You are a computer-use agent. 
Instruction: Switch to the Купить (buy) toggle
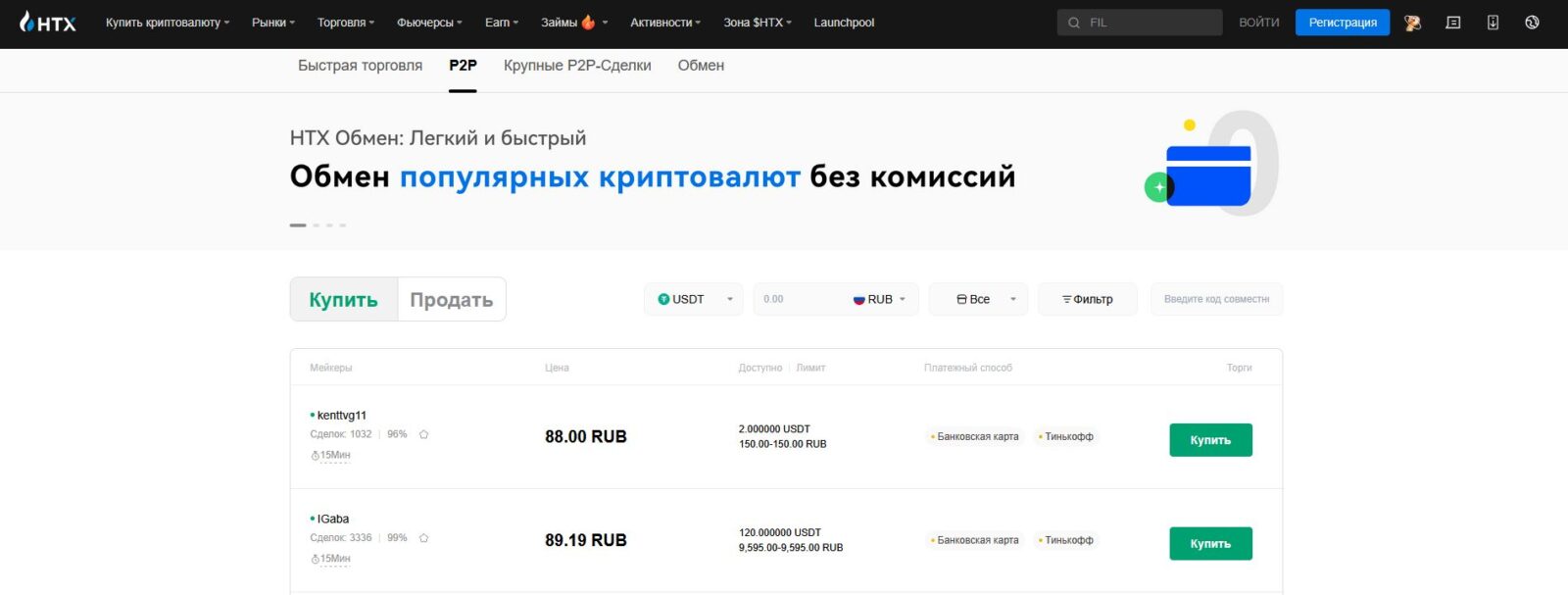pos(343,300)
